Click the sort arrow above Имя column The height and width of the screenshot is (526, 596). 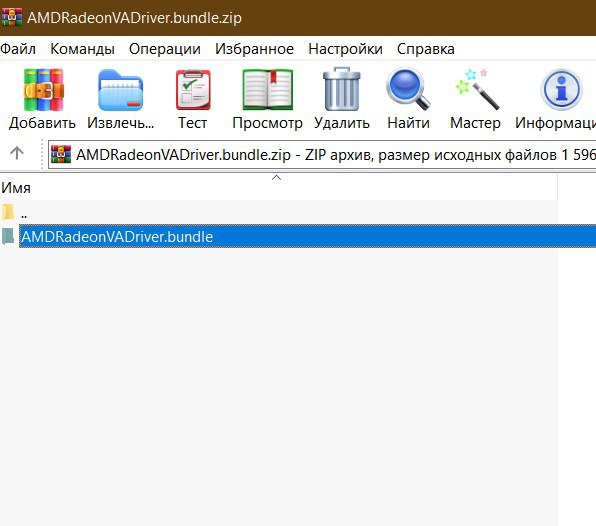click(277, 177)
